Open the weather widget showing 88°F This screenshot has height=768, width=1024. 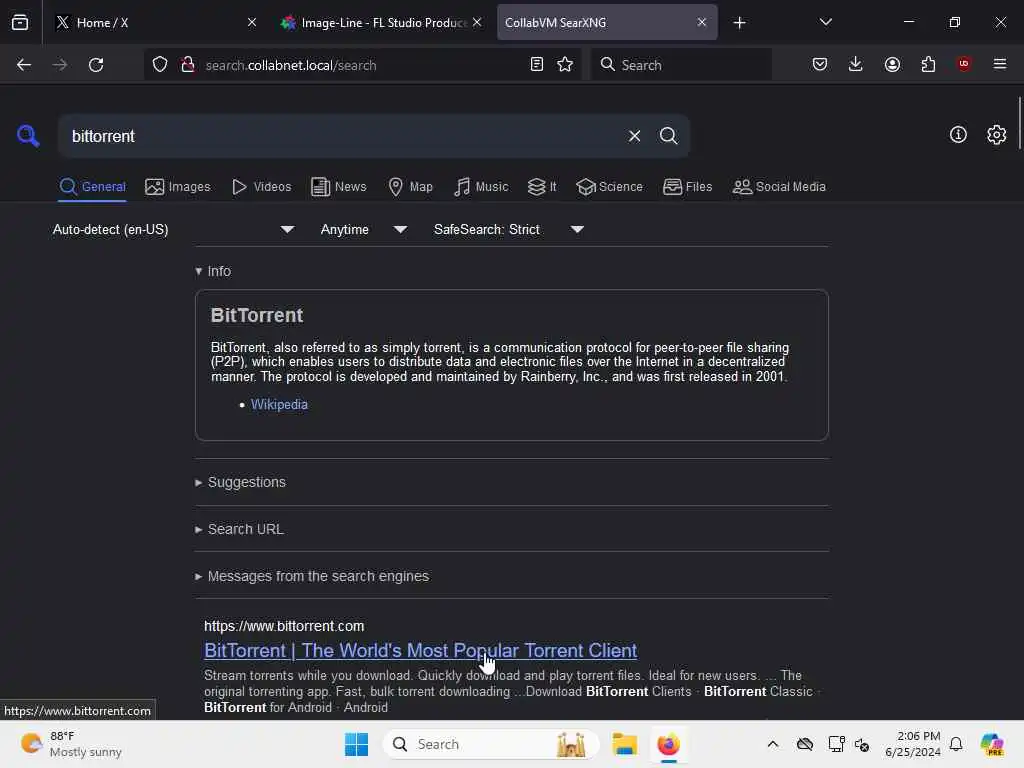coord(71,744)
